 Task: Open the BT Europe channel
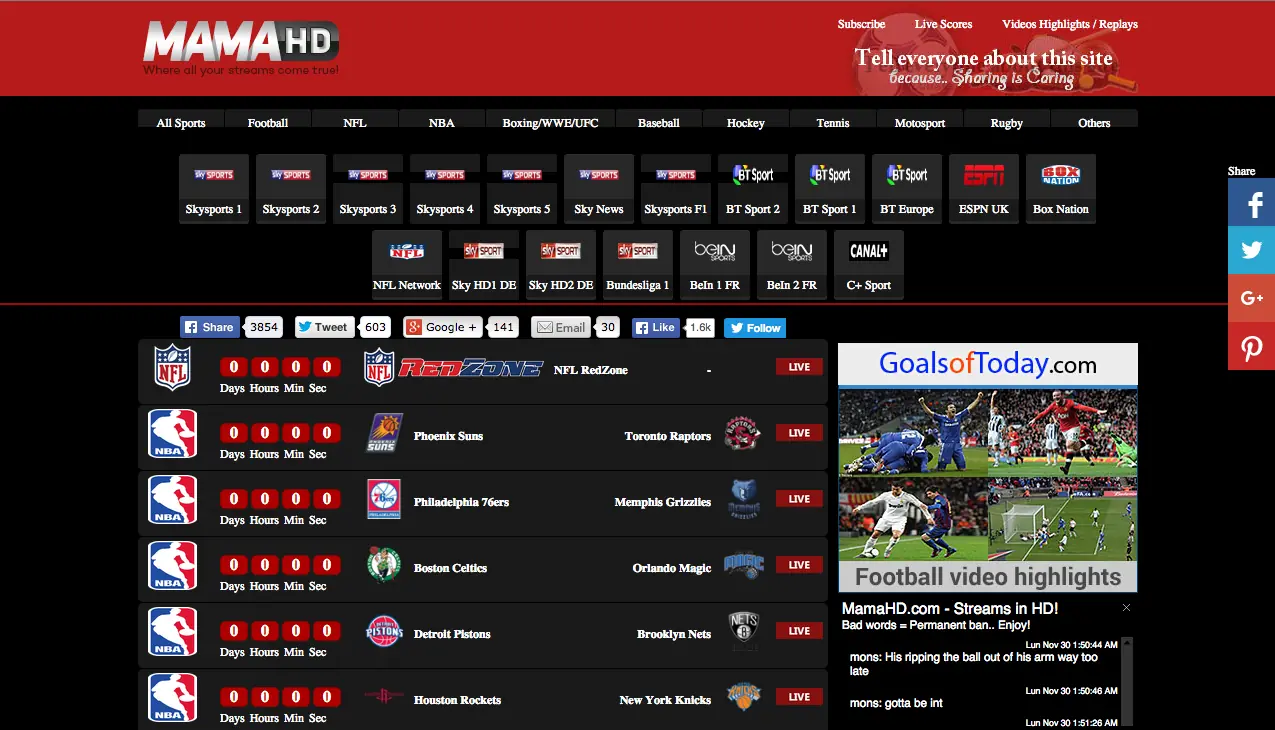907,188
